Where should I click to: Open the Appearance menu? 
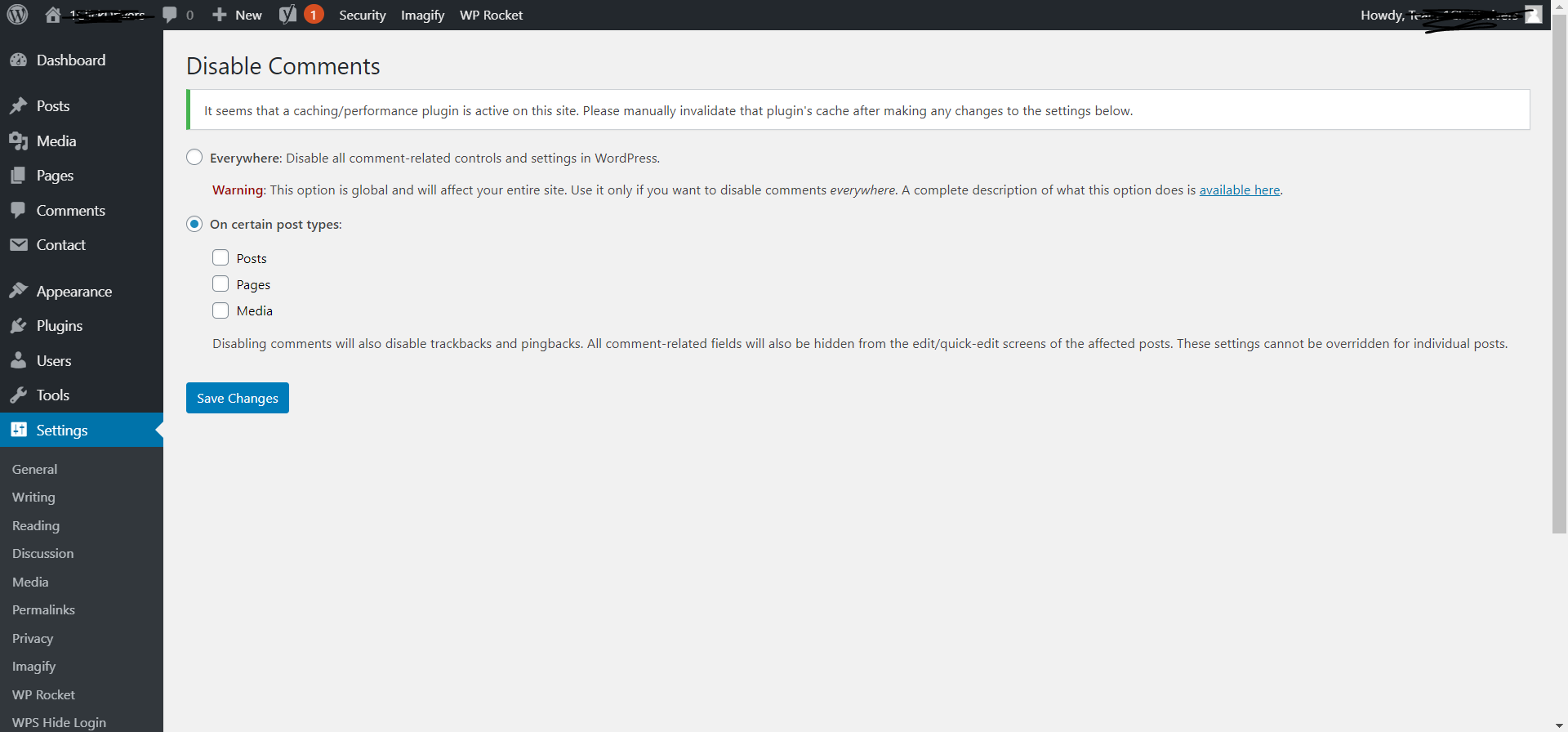pos(74,292)
